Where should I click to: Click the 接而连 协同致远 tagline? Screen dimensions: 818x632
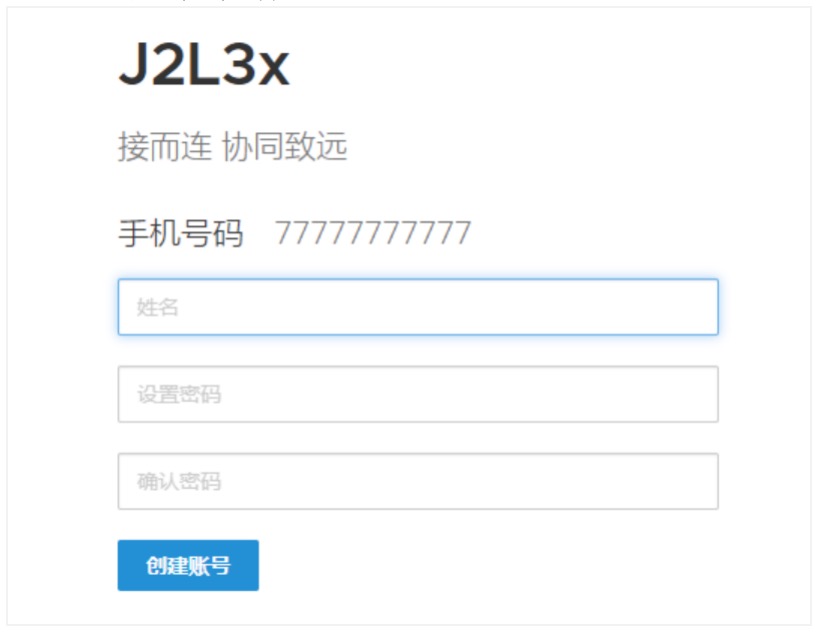pyautogui.click(x=233, y=146)
